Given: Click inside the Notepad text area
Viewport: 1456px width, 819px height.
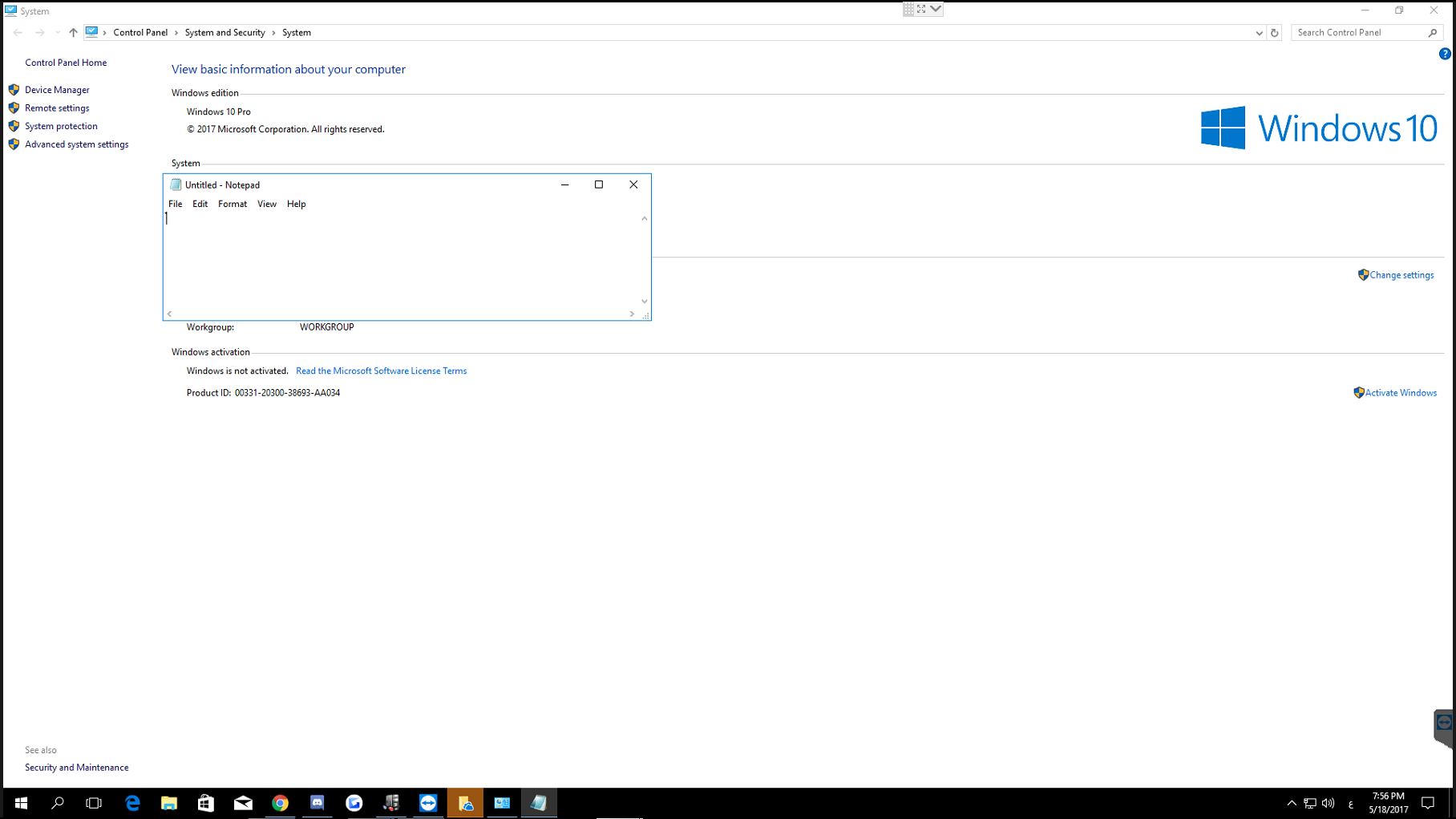Looking at the screenshot, I should click(401, 261).
